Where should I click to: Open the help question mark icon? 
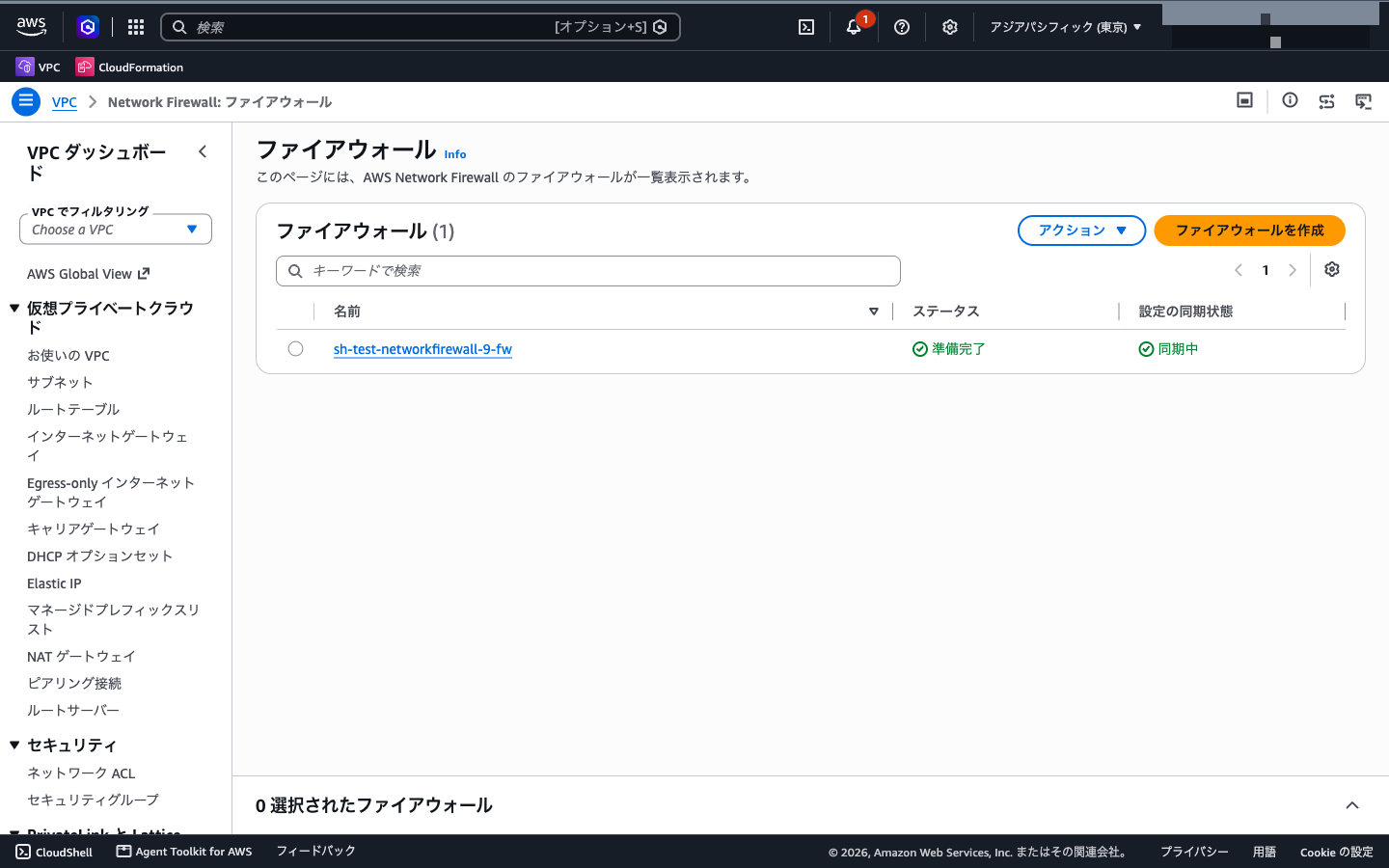click(x=902, y=27)
